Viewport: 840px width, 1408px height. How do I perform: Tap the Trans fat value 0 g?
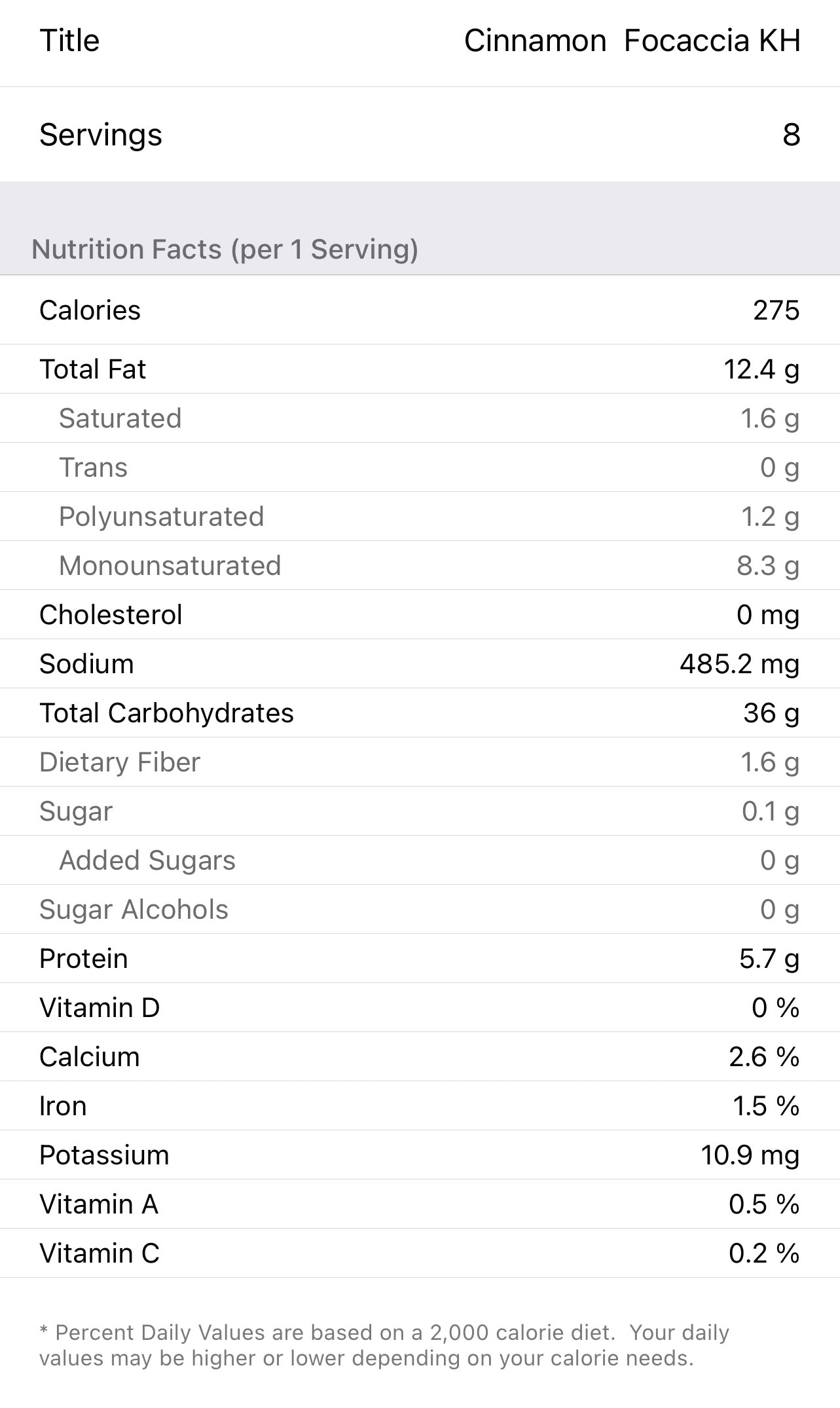(x=779, y=468)
